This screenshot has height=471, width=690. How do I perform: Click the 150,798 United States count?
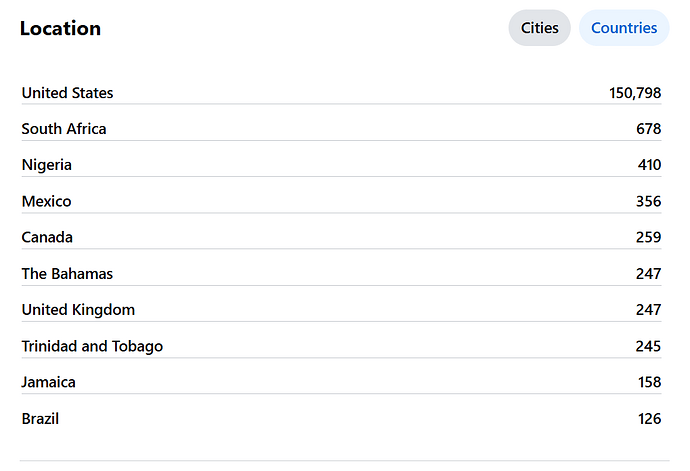coord(635,93)
